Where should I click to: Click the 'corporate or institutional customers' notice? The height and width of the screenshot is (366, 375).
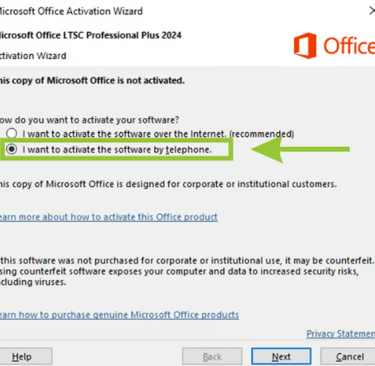[x=168, y=184]
